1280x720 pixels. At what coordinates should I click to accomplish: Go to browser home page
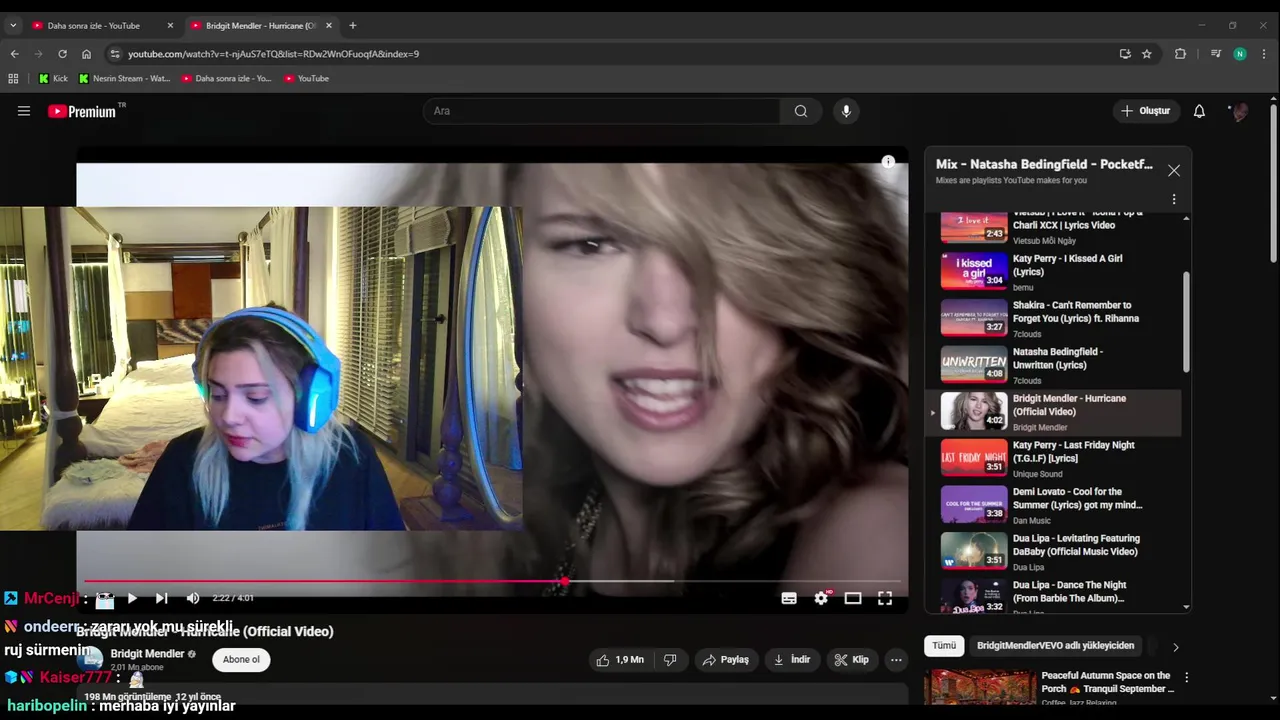[x=86, y=54]
